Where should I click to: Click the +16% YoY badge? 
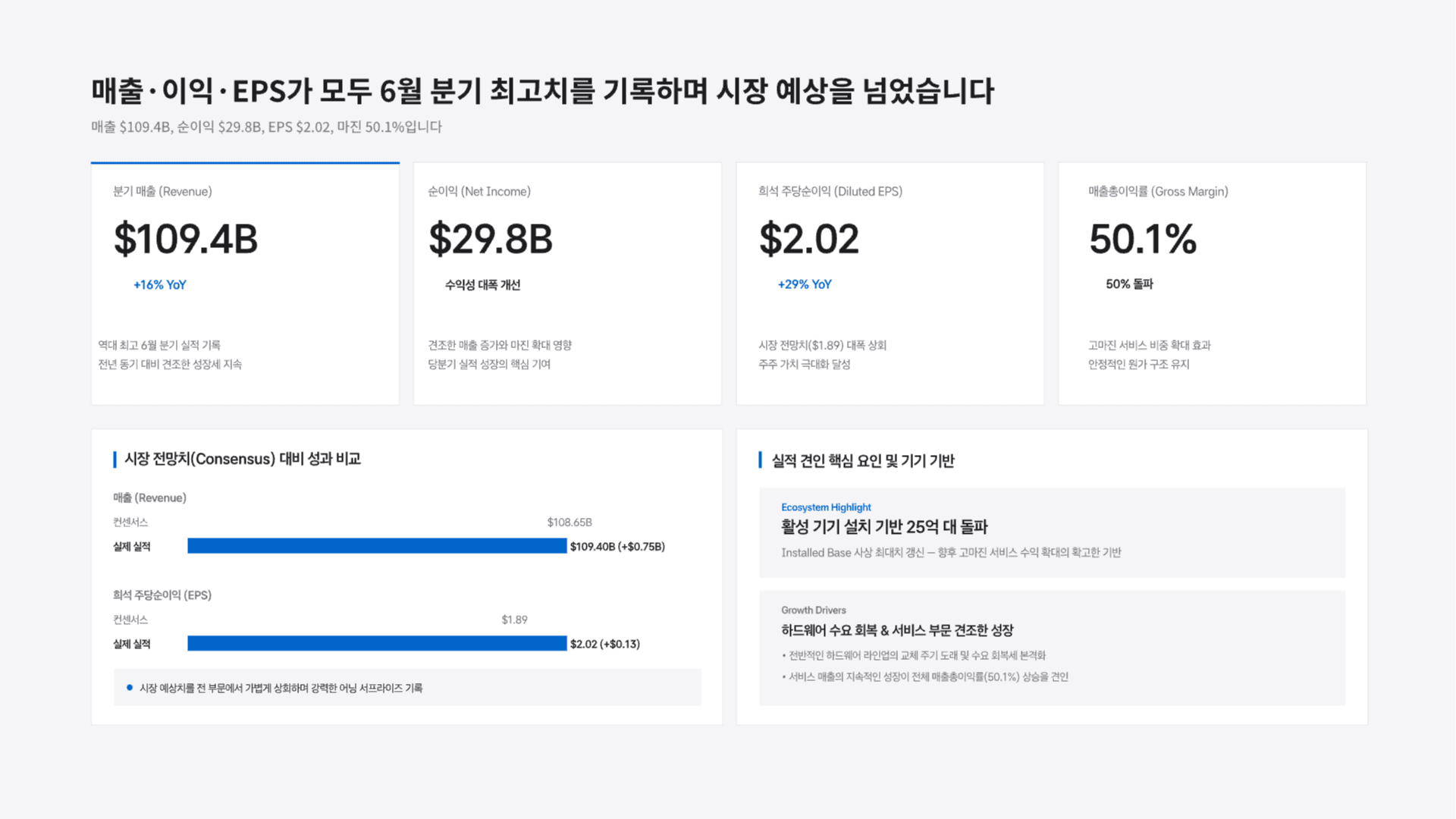160,285
